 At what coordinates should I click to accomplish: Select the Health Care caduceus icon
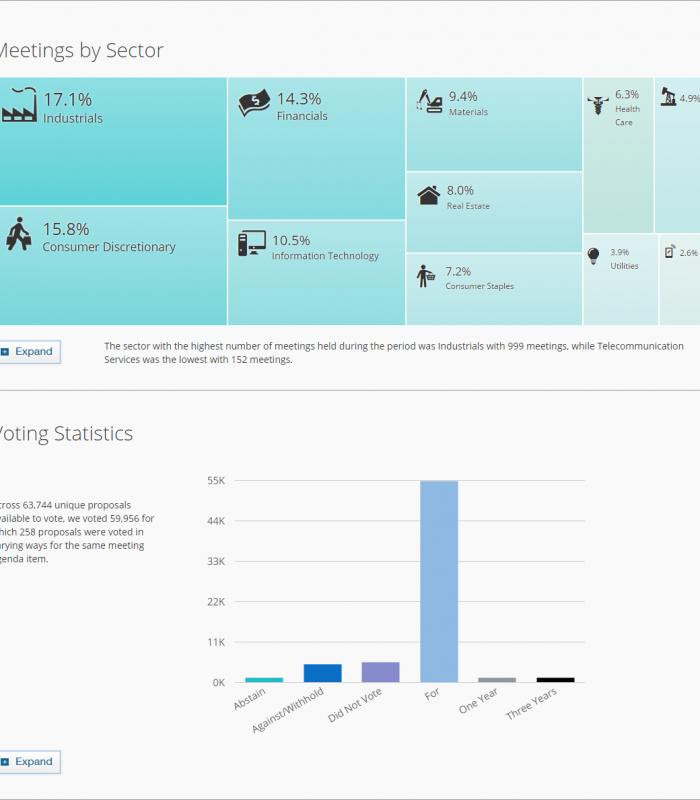click(x=598, y=104)
